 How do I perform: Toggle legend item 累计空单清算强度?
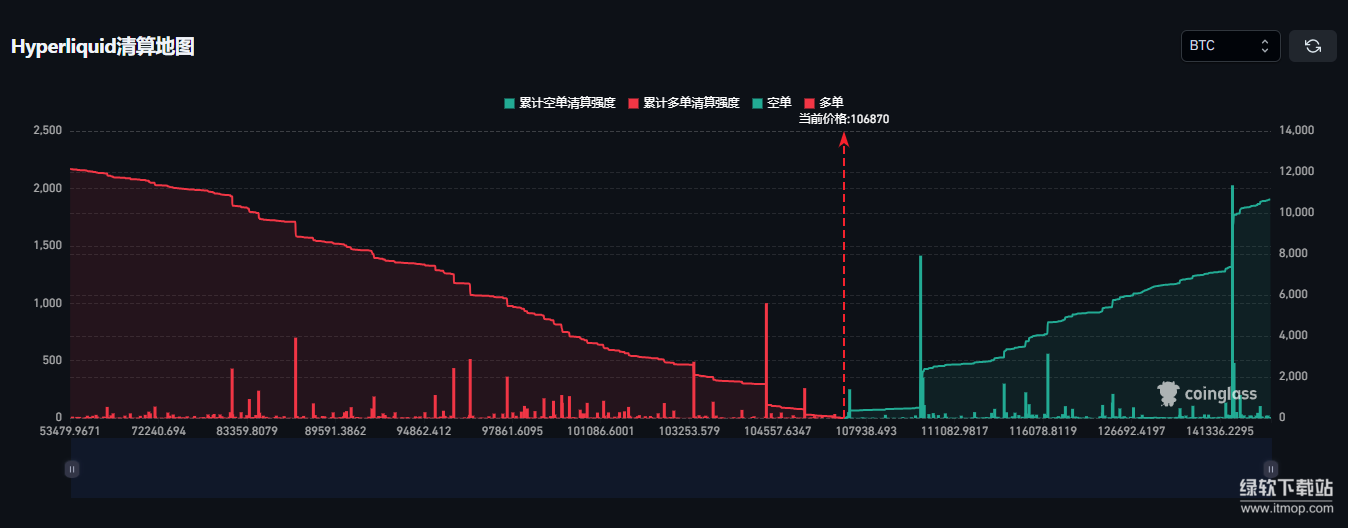point(560,103)
